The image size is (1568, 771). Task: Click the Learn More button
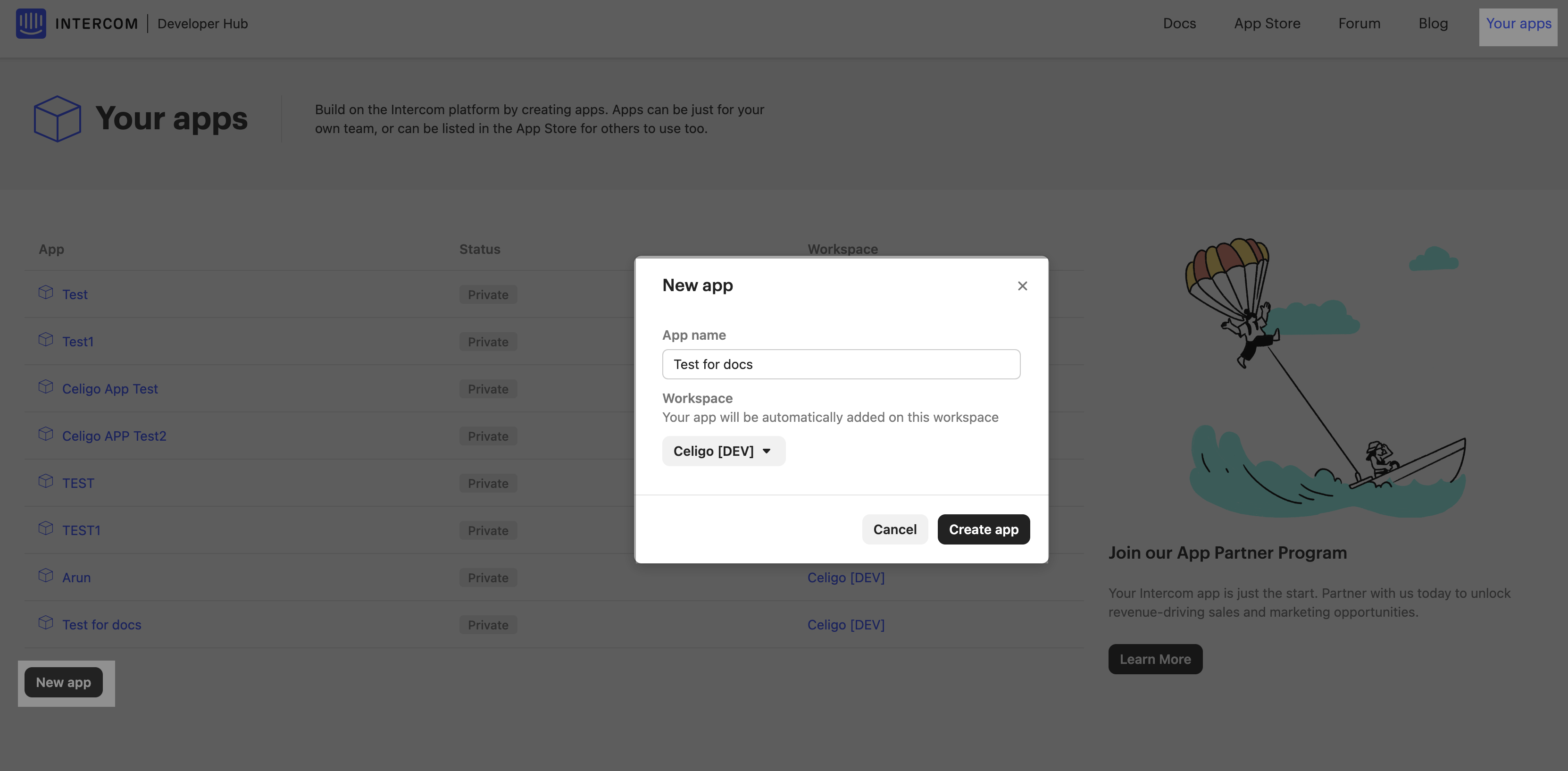1155,659
